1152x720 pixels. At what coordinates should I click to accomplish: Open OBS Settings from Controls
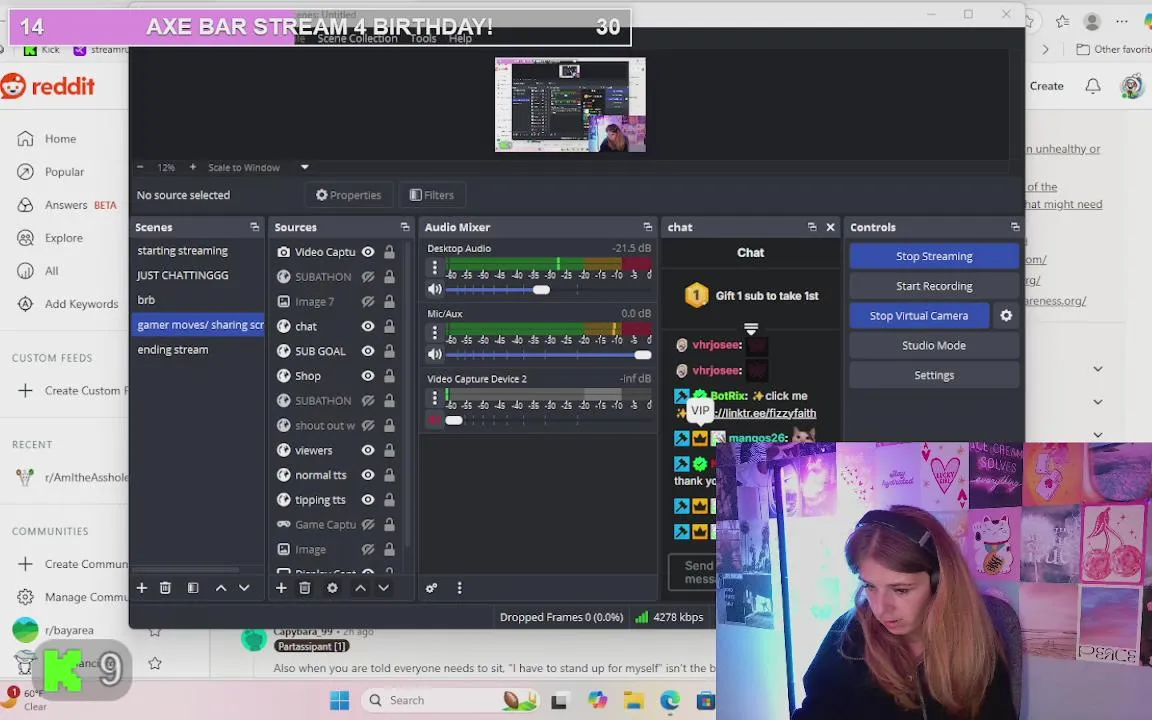click(x=934, y=375)
